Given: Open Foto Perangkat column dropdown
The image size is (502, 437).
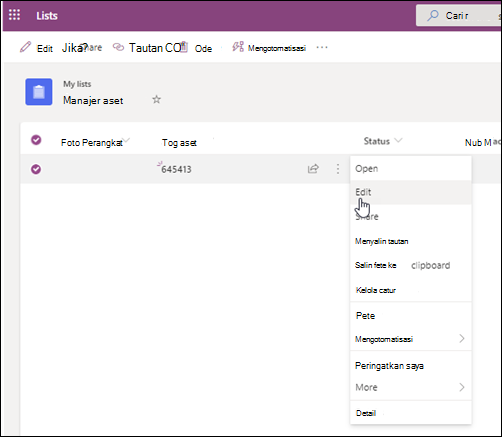Looking at the screenshot, I should (126, 141).
